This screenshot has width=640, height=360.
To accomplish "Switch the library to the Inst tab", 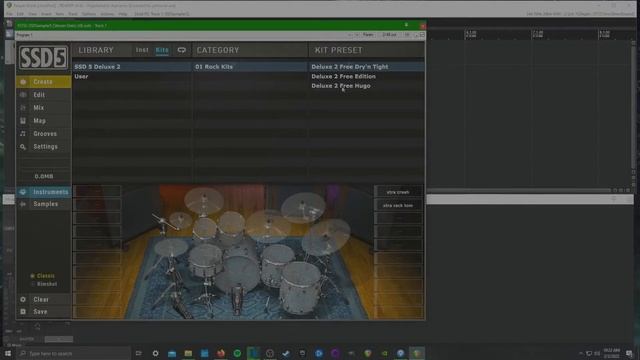I will point(142,50).
